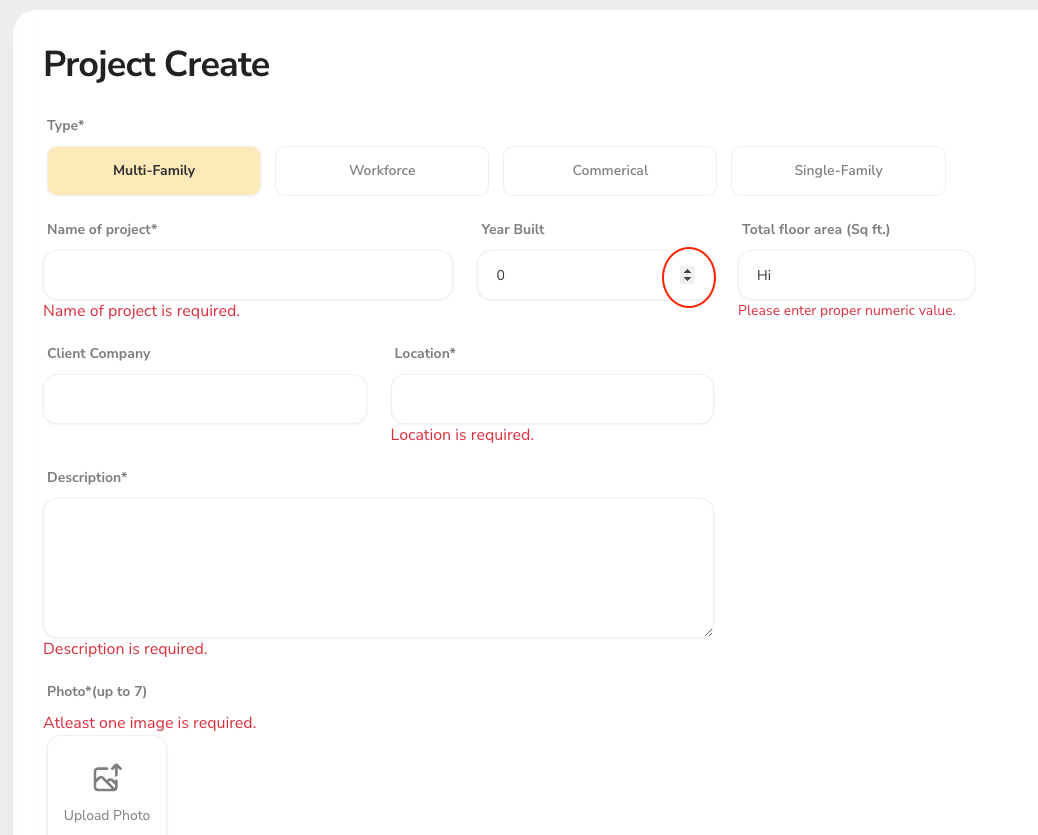The width and height of the screenshot is (1038, 835).
Task: Click the "Year Built" field label
Action: 513,230
